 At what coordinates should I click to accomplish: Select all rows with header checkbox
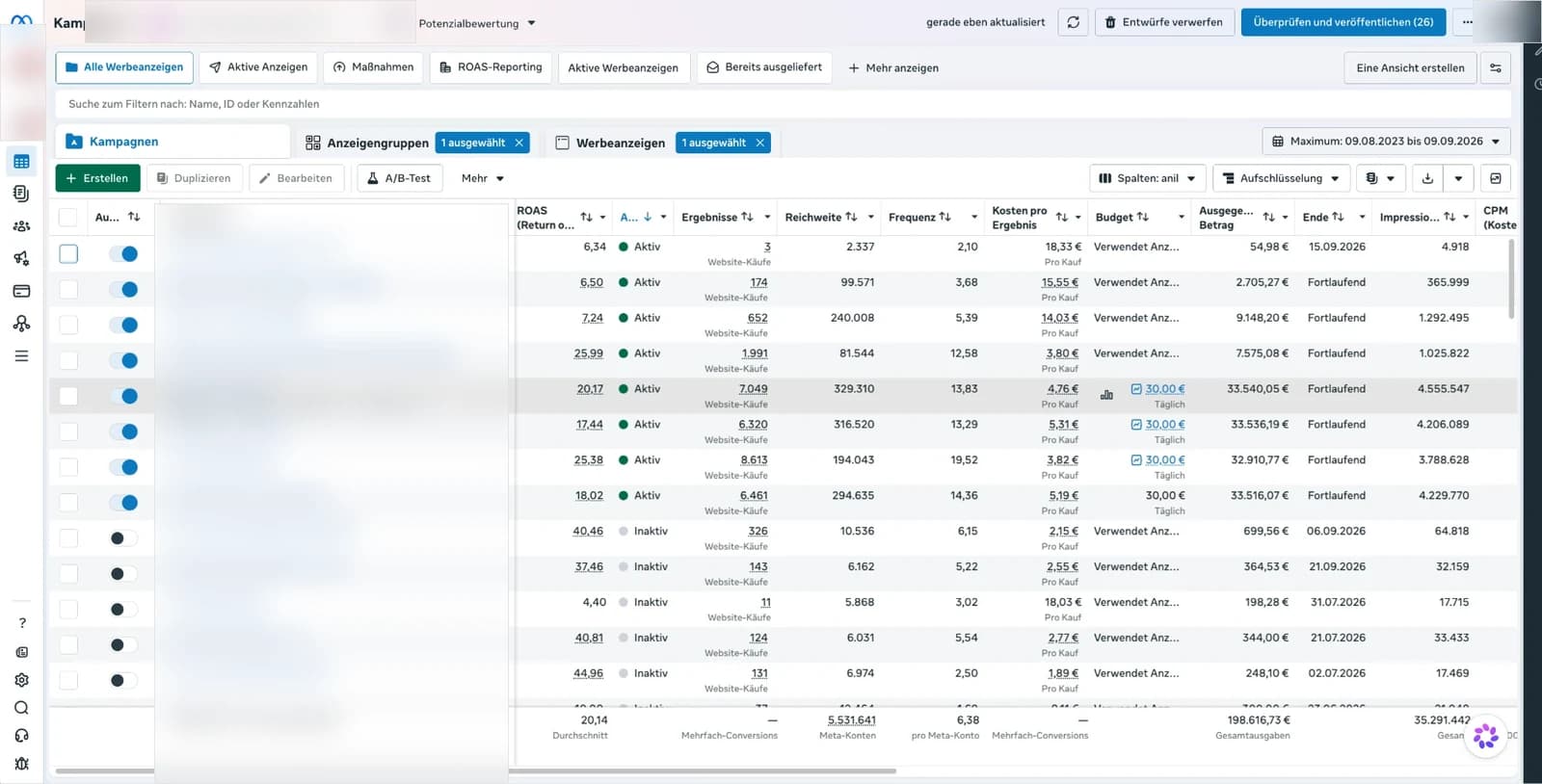click(x=68, y=217)
